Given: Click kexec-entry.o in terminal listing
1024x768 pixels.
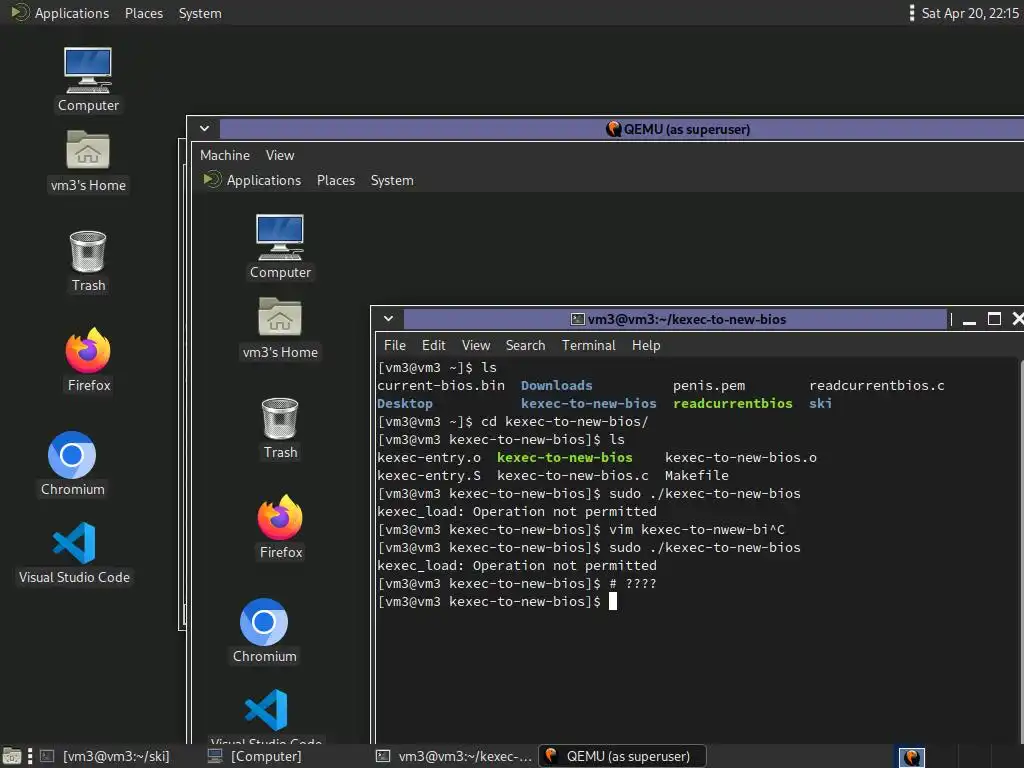Looking at the screenshot, I should [x=429, y=458].
